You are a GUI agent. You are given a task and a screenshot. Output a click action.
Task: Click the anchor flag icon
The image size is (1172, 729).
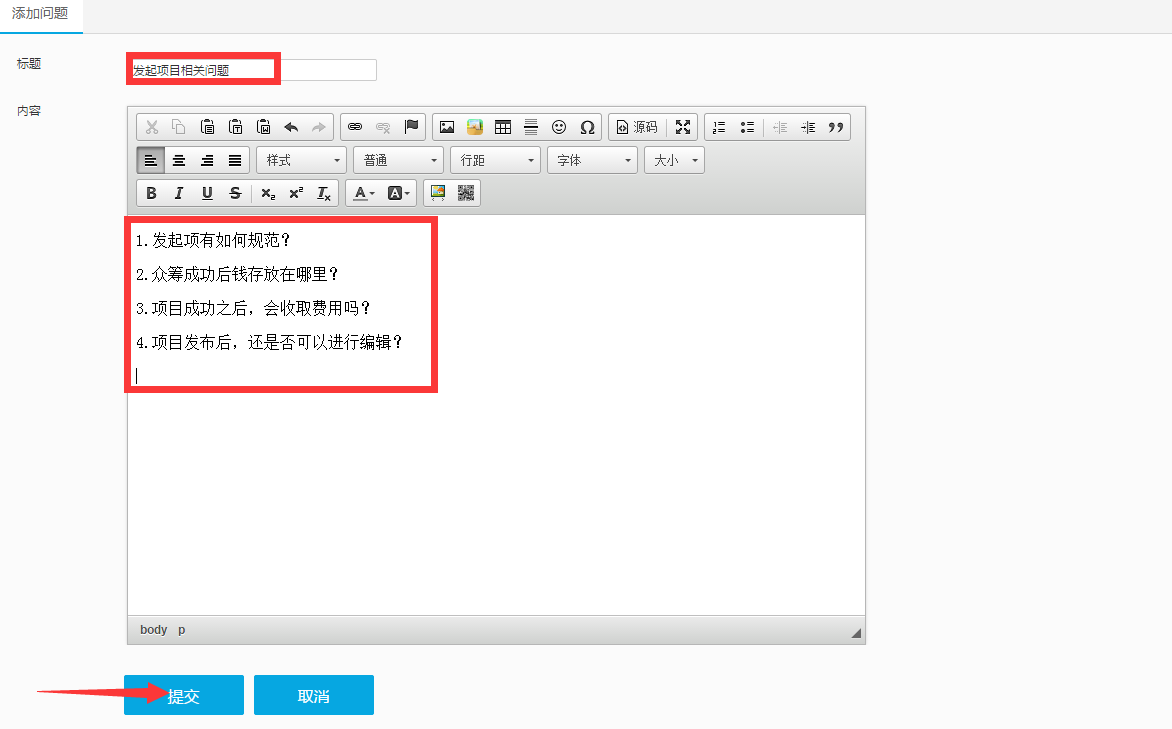tap(411, 127)
